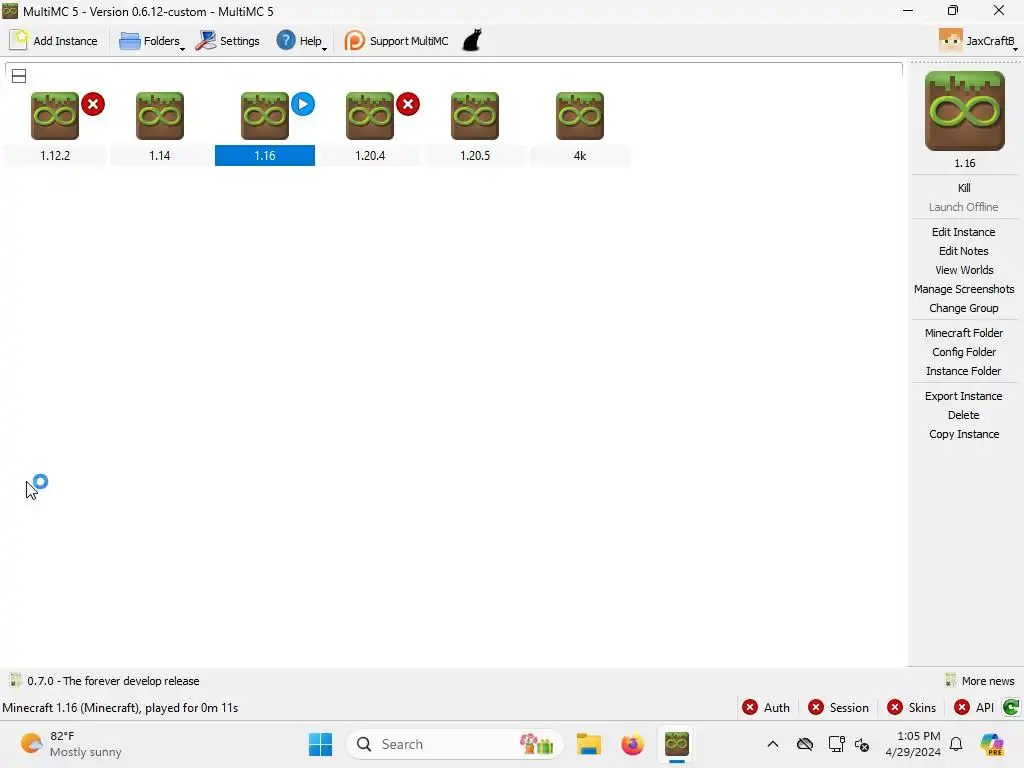Select the 1.20.5 instance icon

pos(475,116)
